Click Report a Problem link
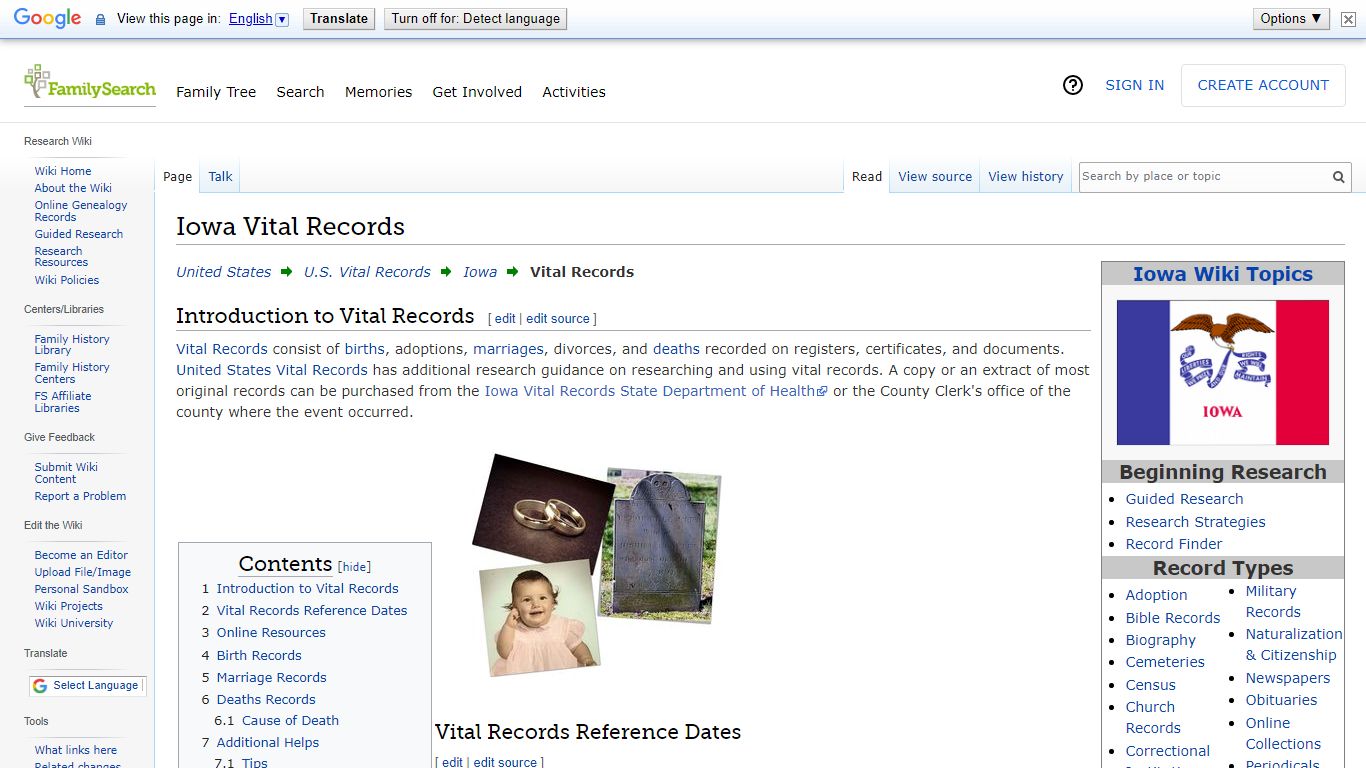 click(x=80, y=496)
